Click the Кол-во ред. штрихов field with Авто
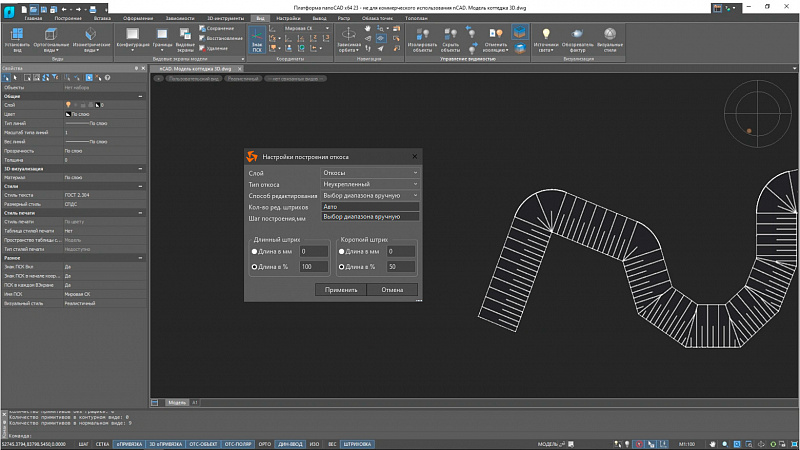 click(x=370, y=207)
